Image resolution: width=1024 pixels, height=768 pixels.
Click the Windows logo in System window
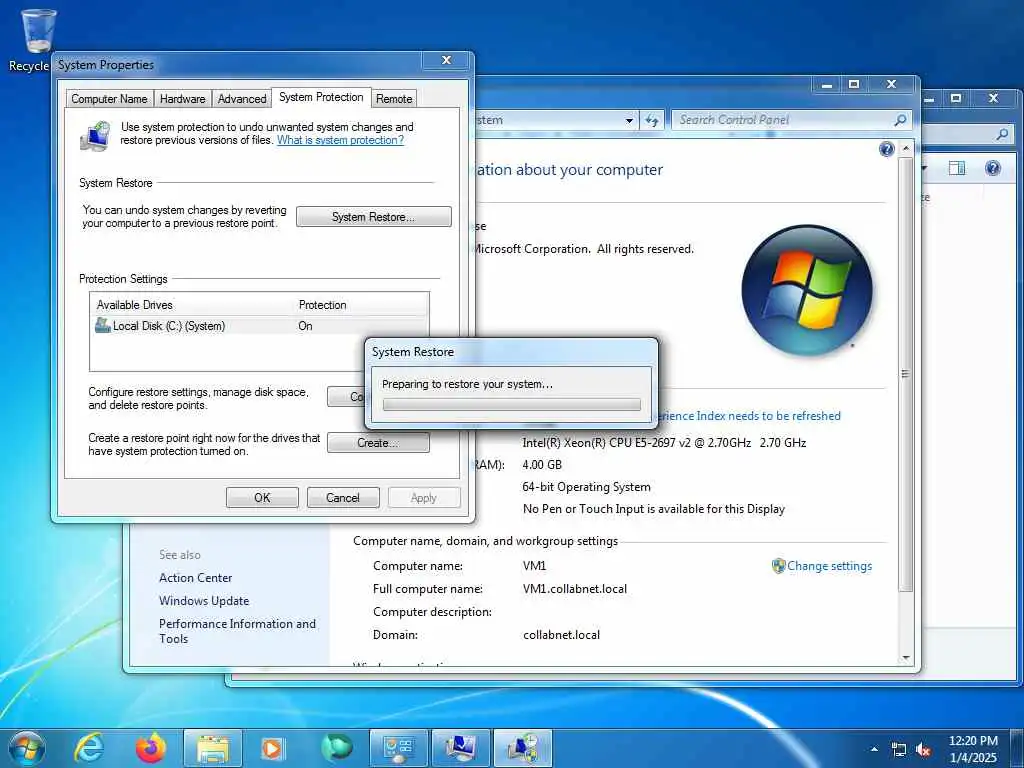click(x=807, y=291)
